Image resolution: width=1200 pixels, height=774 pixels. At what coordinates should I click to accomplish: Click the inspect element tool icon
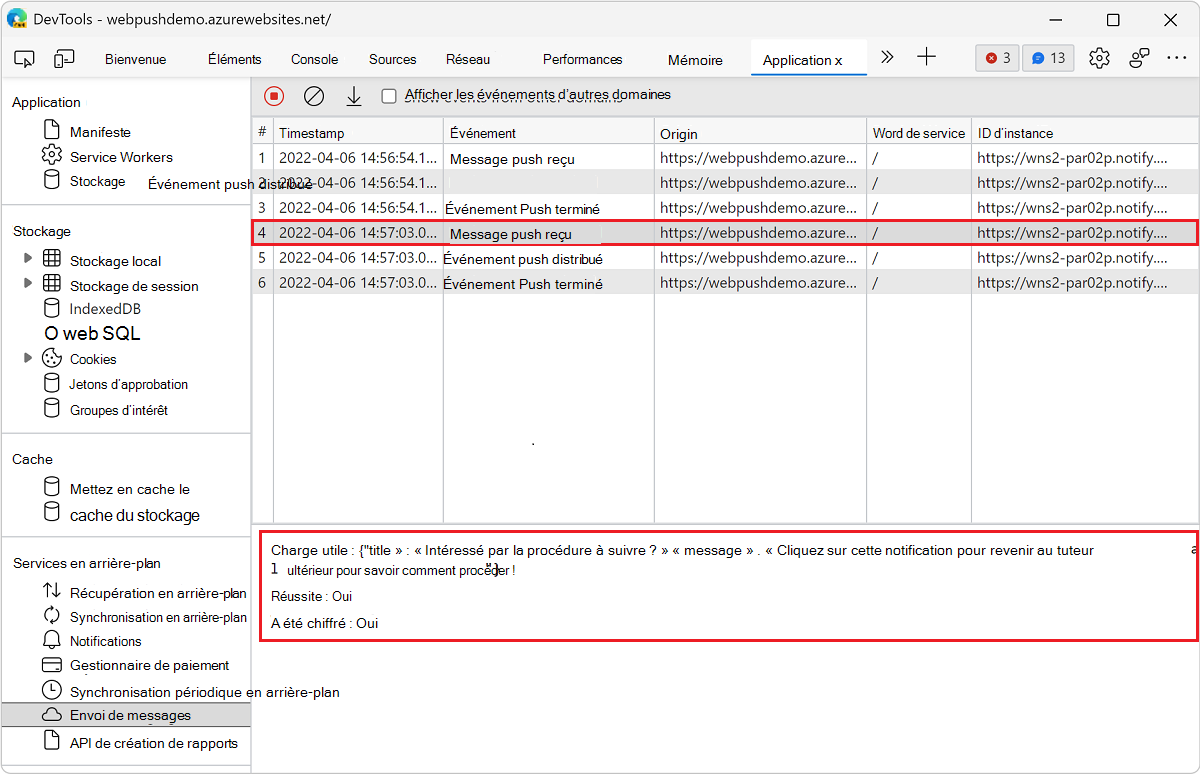[24, 59]
